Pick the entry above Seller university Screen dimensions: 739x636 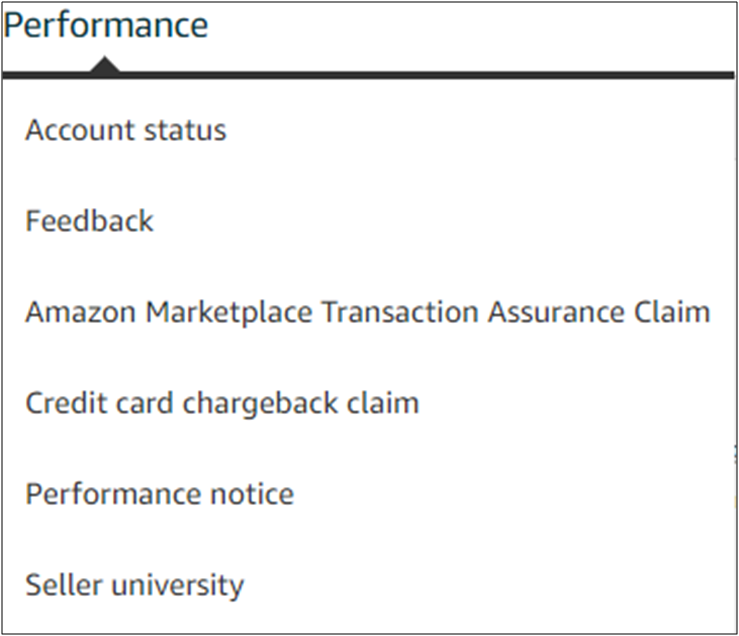pos(159,494)
